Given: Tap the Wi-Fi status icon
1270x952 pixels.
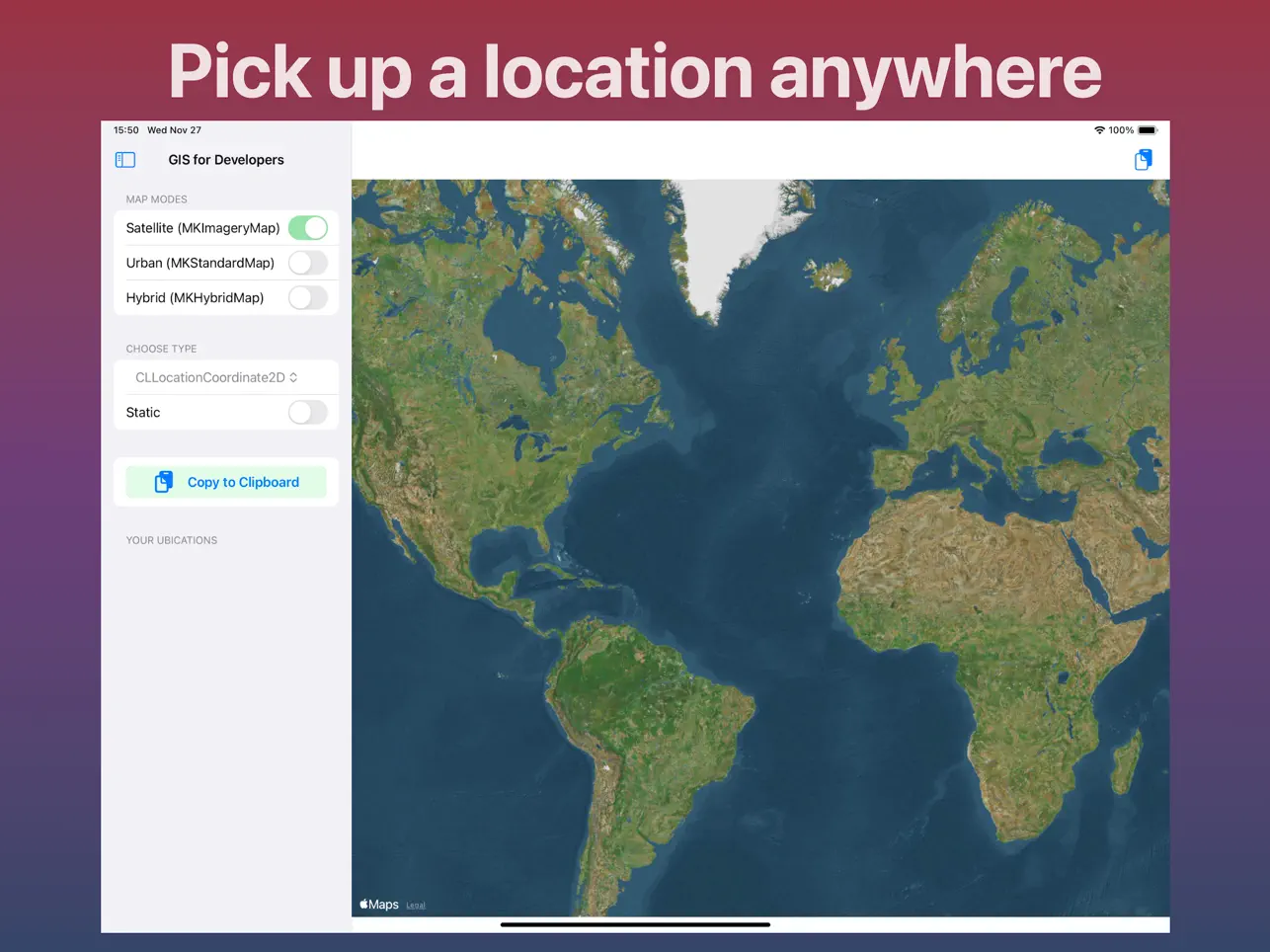Looking at the screenshot, I should [1098, 129].
